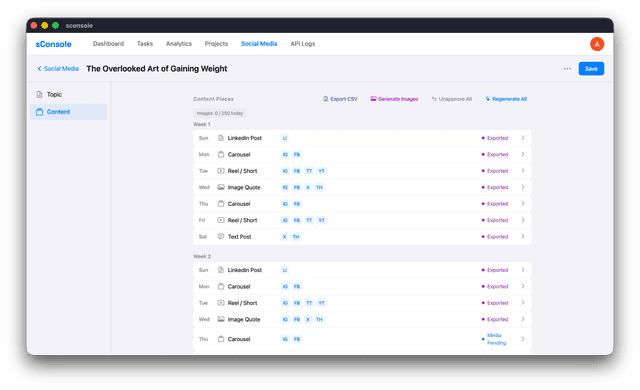The height and width of the screenshot is (390, 640).
Task: Click the Generate Images picture icon
Action: click(373, 99)
